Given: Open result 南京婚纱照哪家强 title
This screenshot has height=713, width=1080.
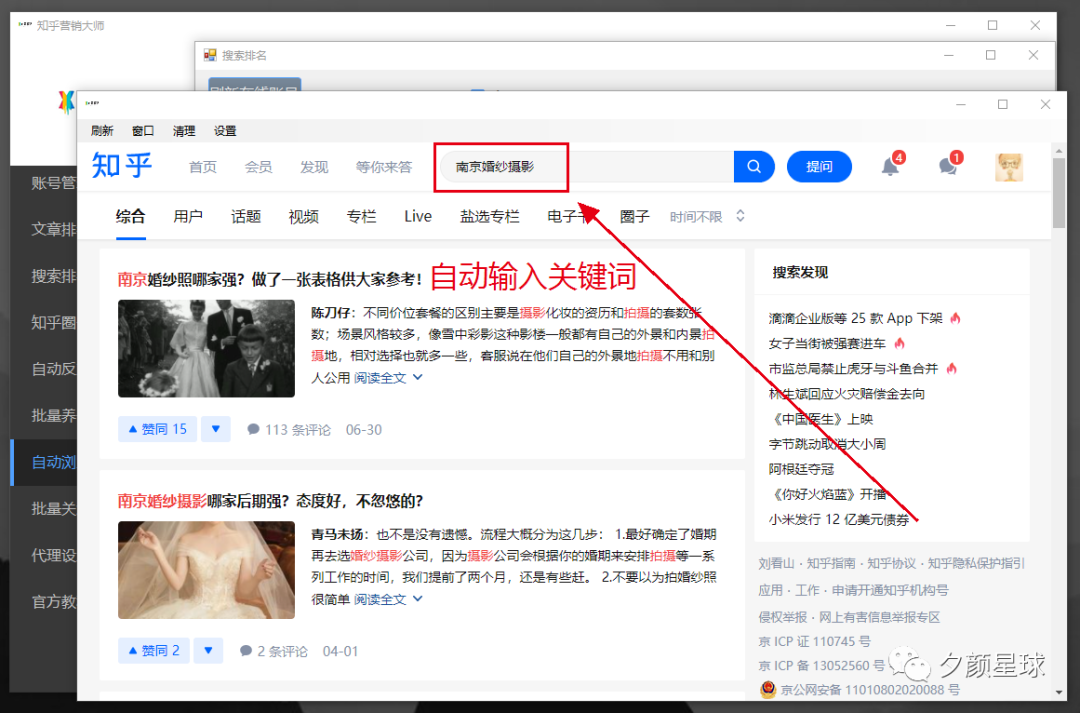Looking at the screenshot, I should (270, 279).
